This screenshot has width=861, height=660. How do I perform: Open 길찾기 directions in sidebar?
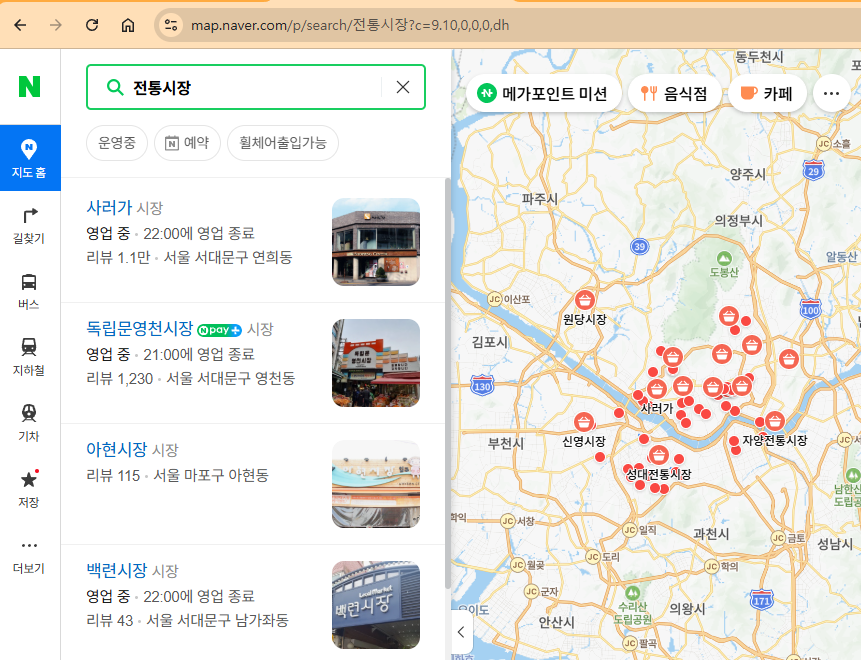29,226
